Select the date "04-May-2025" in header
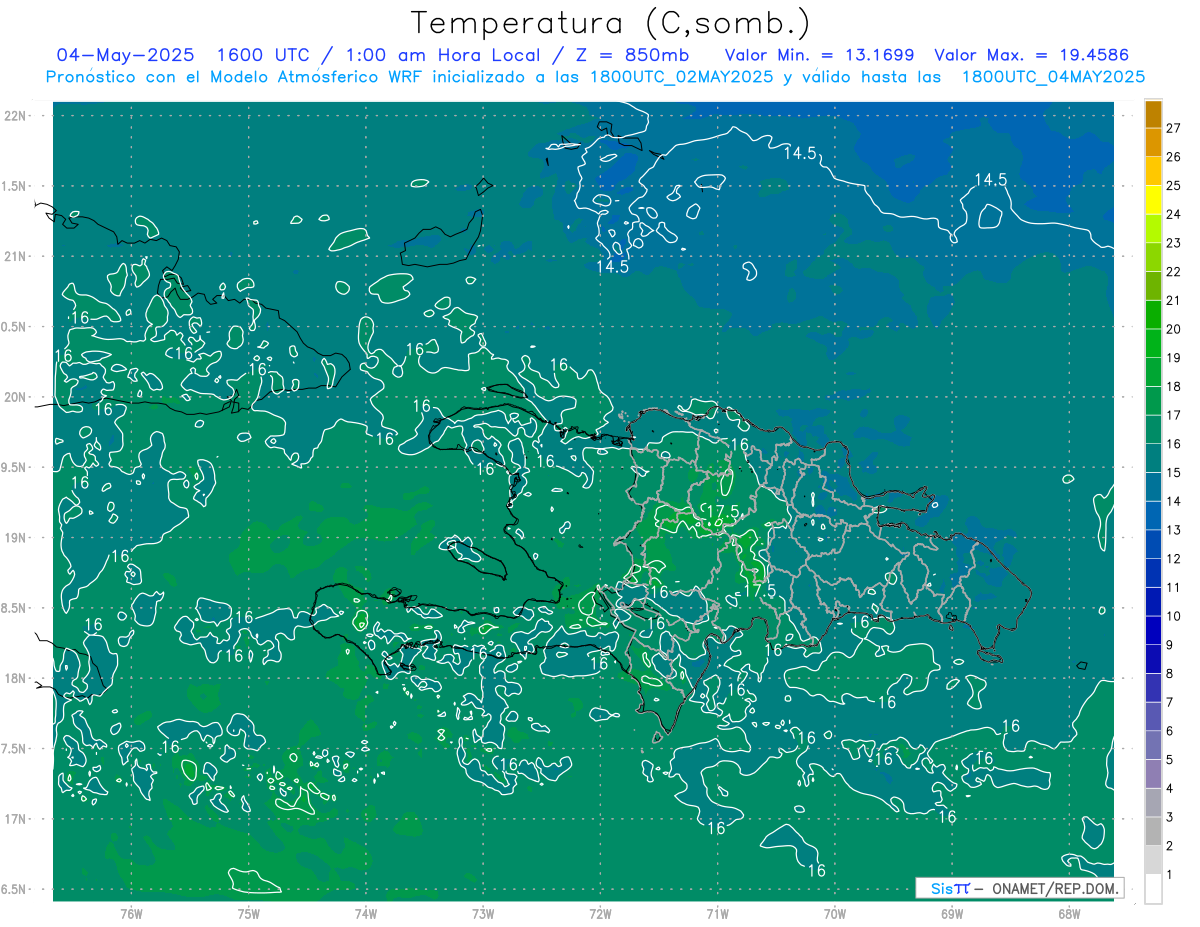 point(126,55)
